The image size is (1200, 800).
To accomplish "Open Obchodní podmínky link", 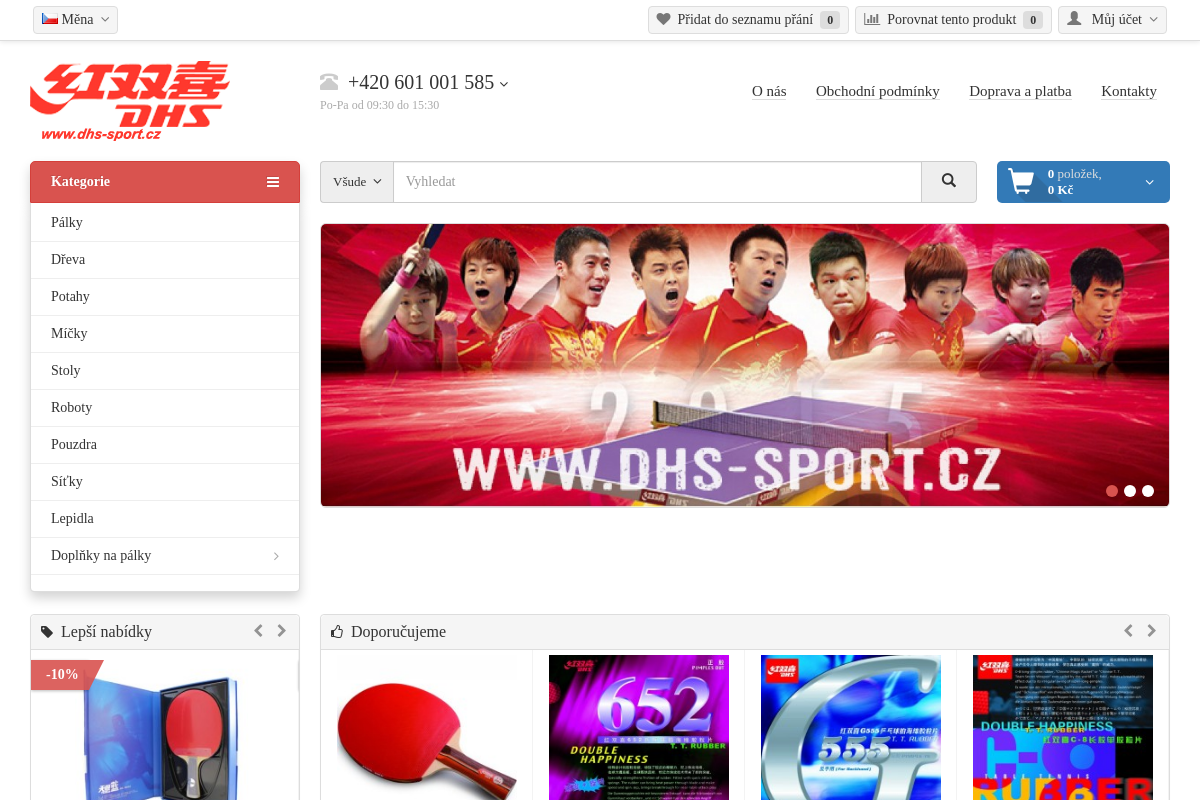I will tap(878, 91).
